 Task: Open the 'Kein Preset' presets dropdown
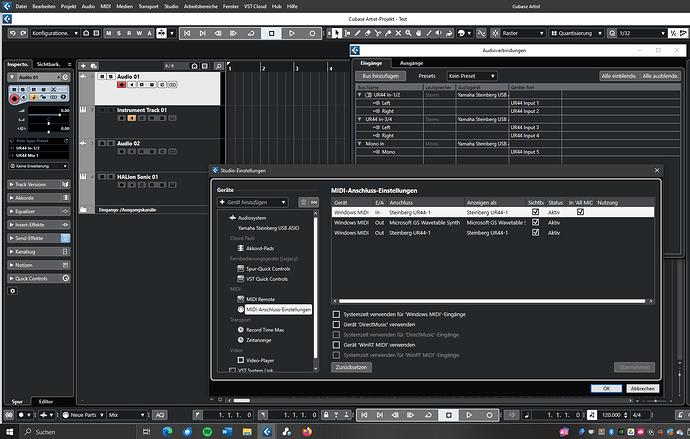coord(471,76)
